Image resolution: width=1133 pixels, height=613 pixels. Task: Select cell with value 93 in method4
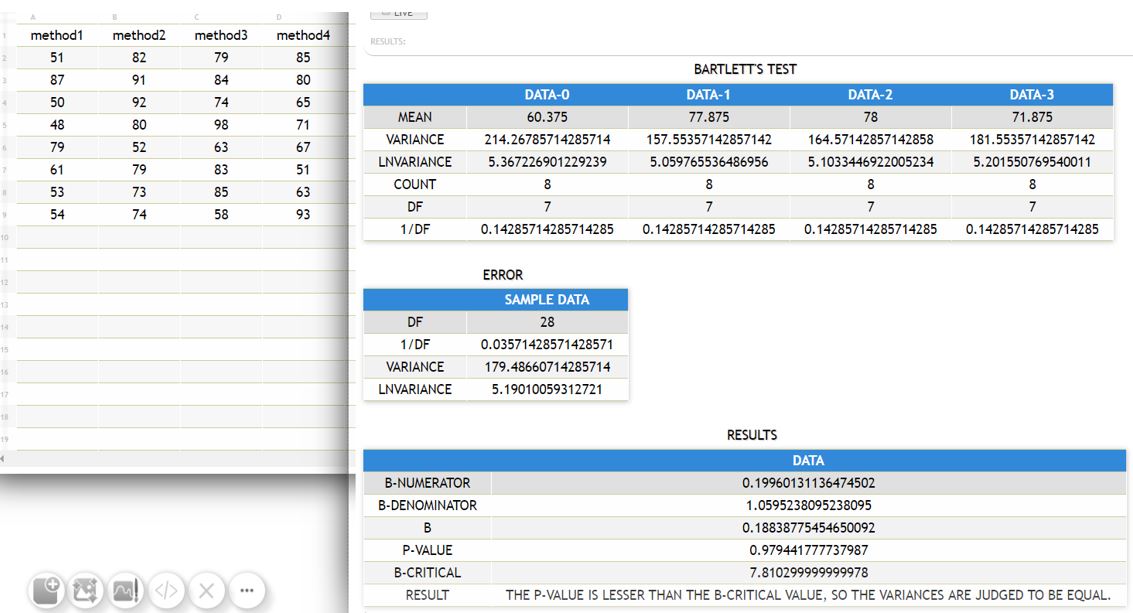pos(303,214)
